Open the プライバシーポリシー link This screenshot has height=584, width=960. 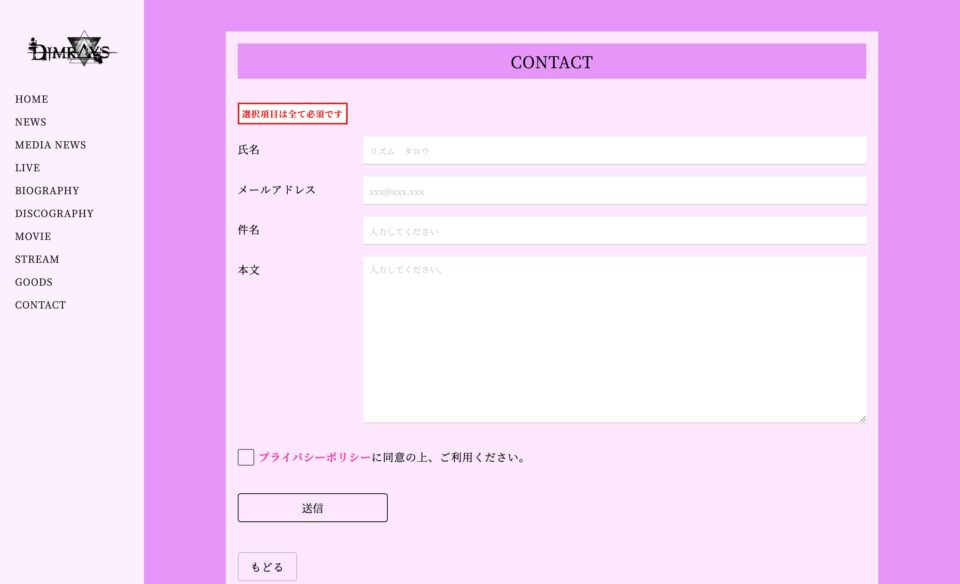coord(312,457)
